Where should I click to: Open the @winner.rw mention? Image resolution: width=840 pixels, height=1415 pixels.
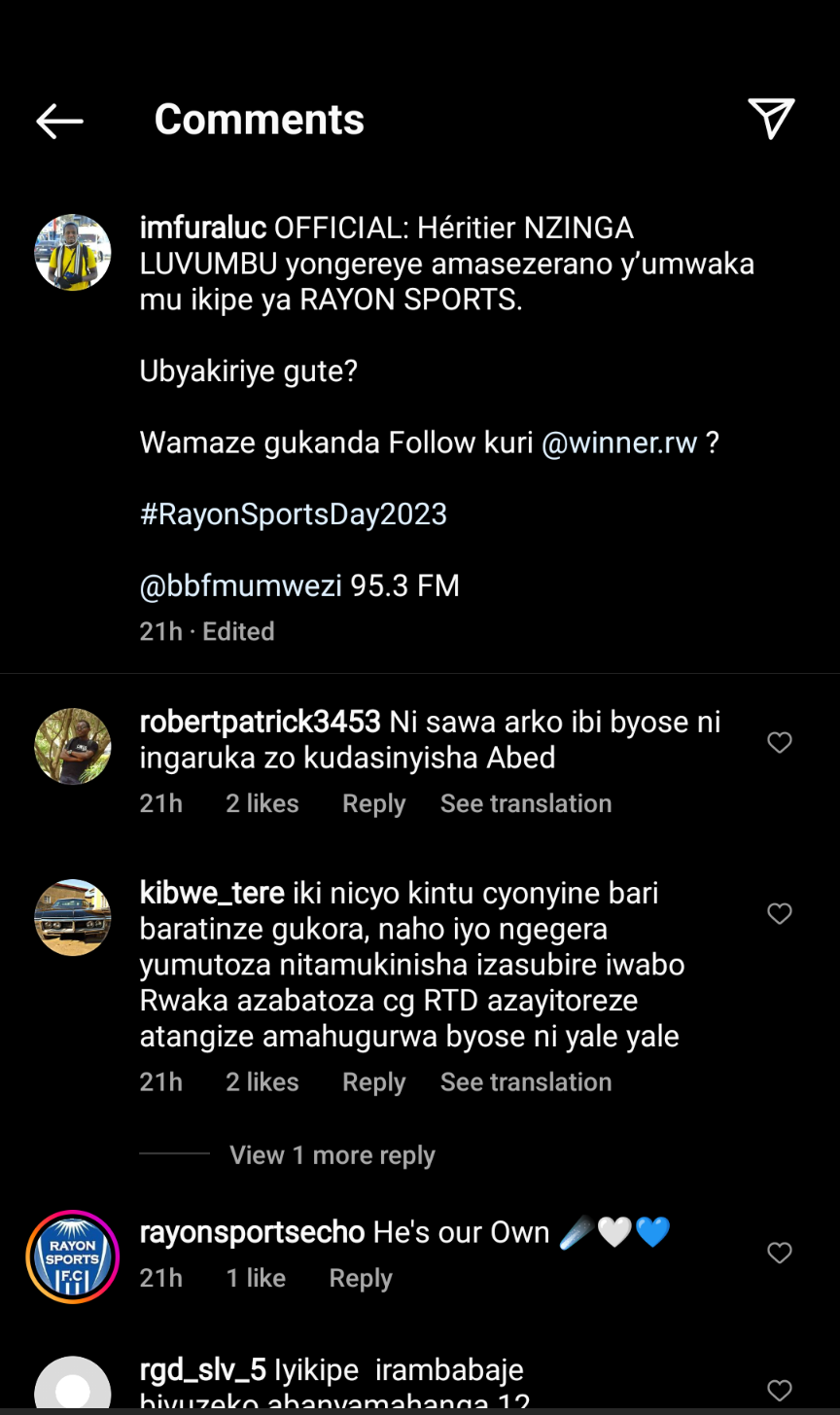[619, 443]
